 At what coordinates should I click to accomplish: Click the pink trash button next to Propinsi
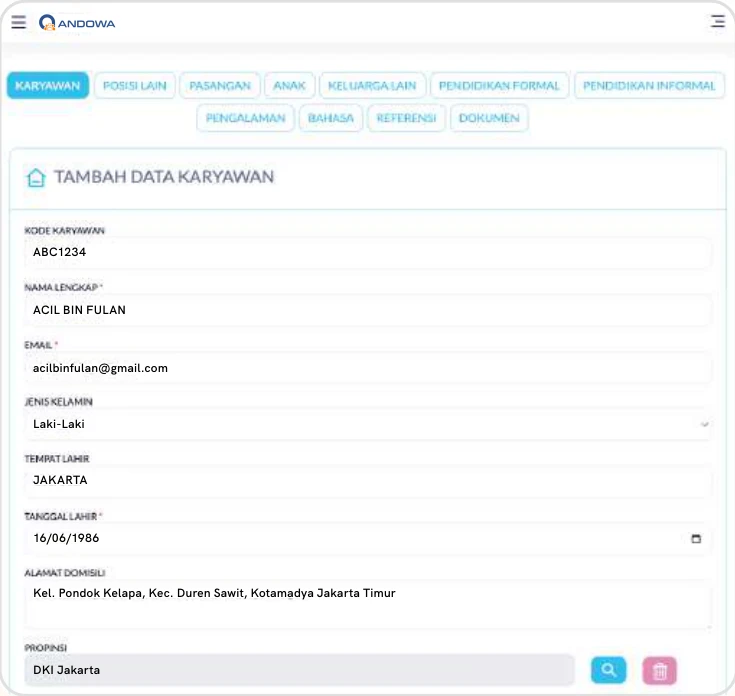(660, 671)
